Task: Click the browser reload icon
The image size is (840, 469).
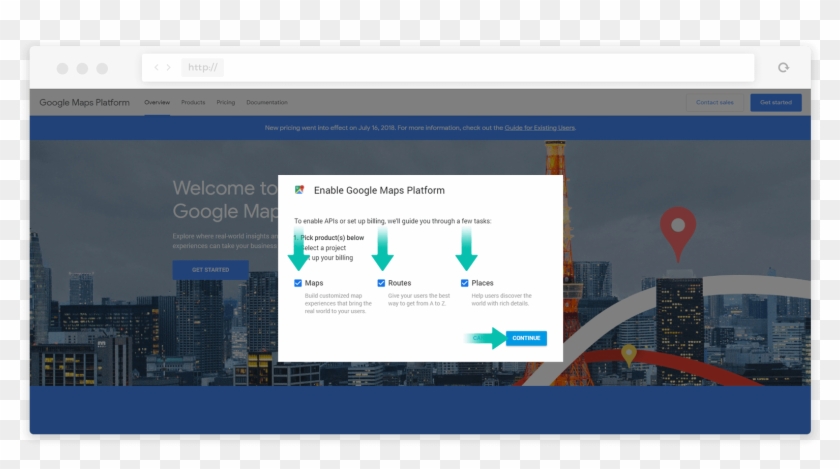Action: [783, 68]
